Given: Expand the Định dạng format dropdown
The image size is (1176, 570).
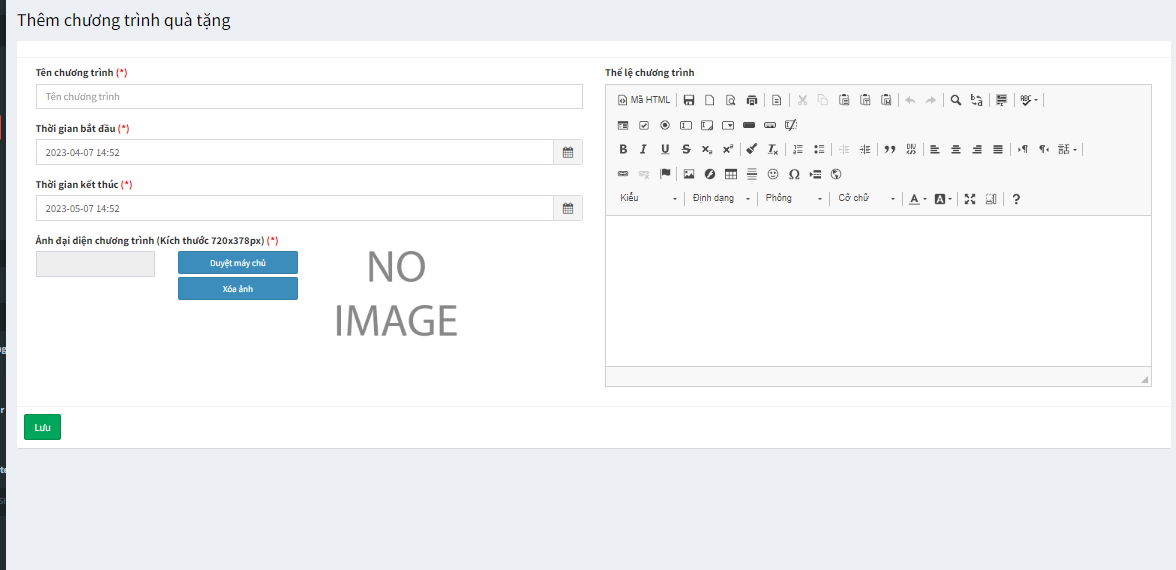Looking at the screenshot, I should 721,199.
